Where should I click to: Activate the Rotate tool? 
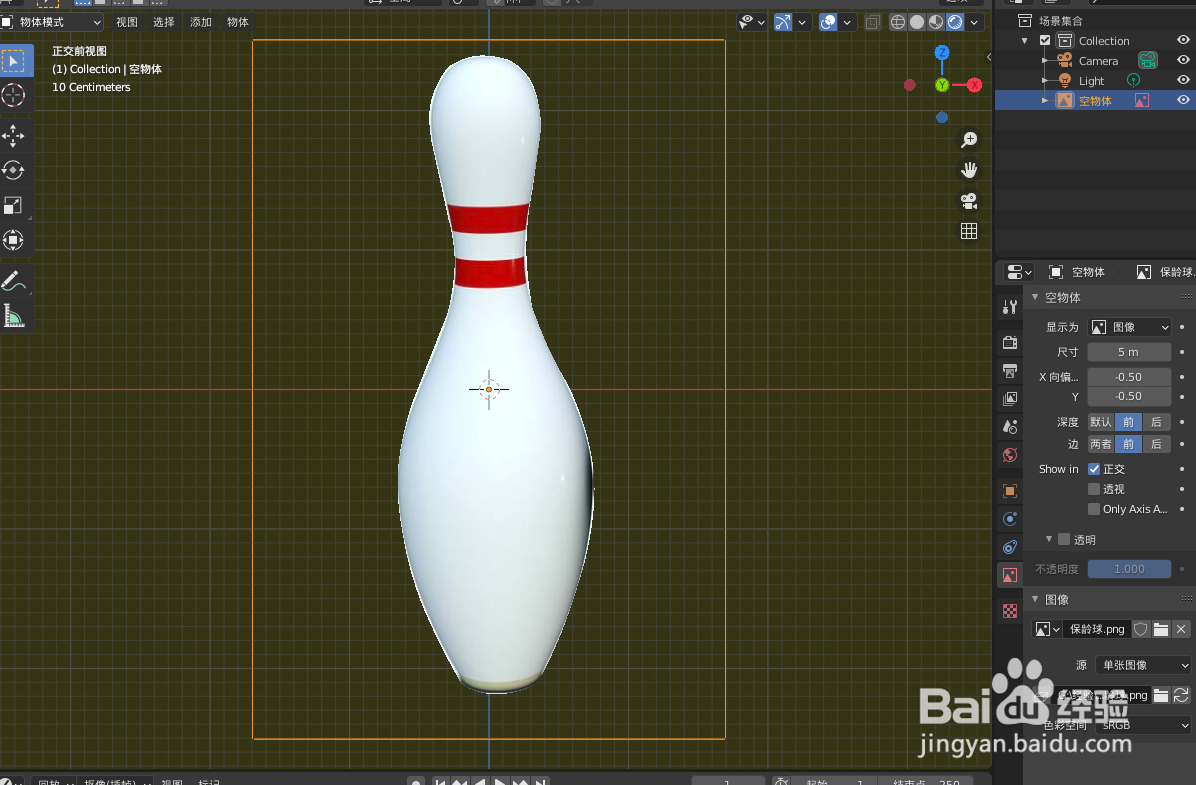[x=16, y=170]
